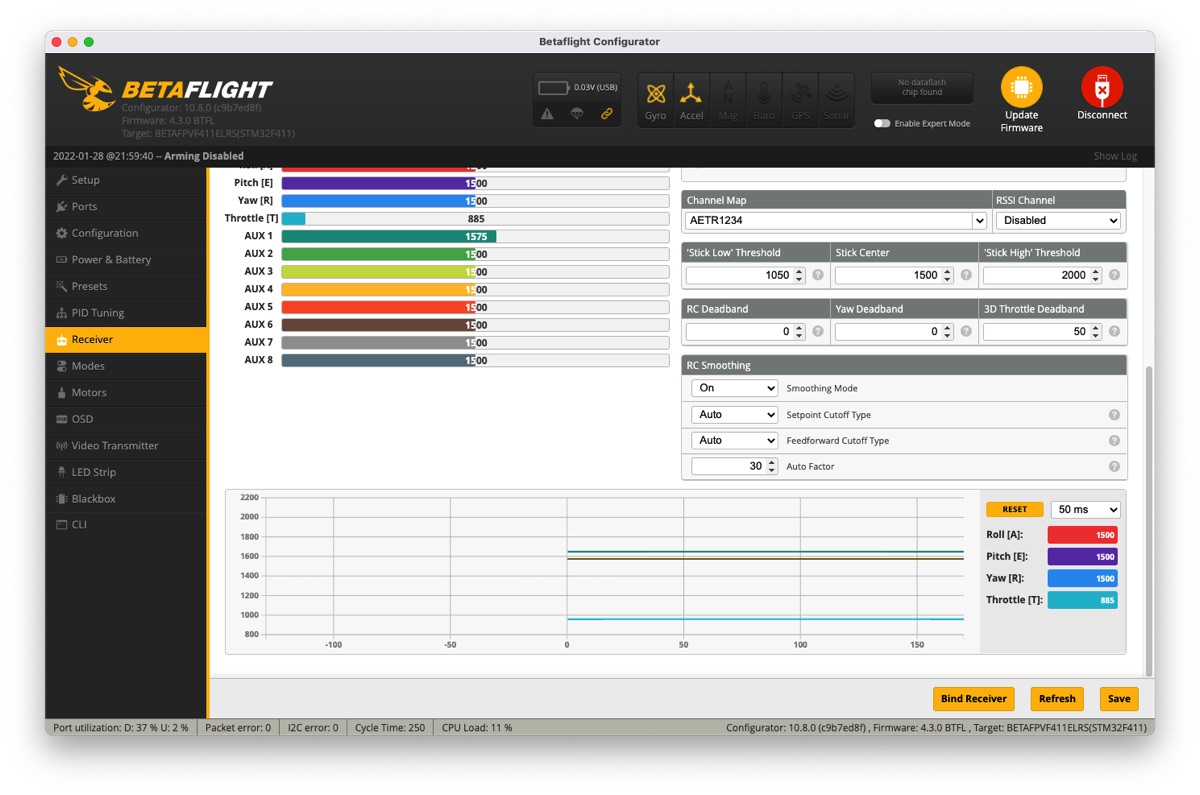
Task: Click the Throttle [T] cyan legend swatch
Action: [1082, 600]
